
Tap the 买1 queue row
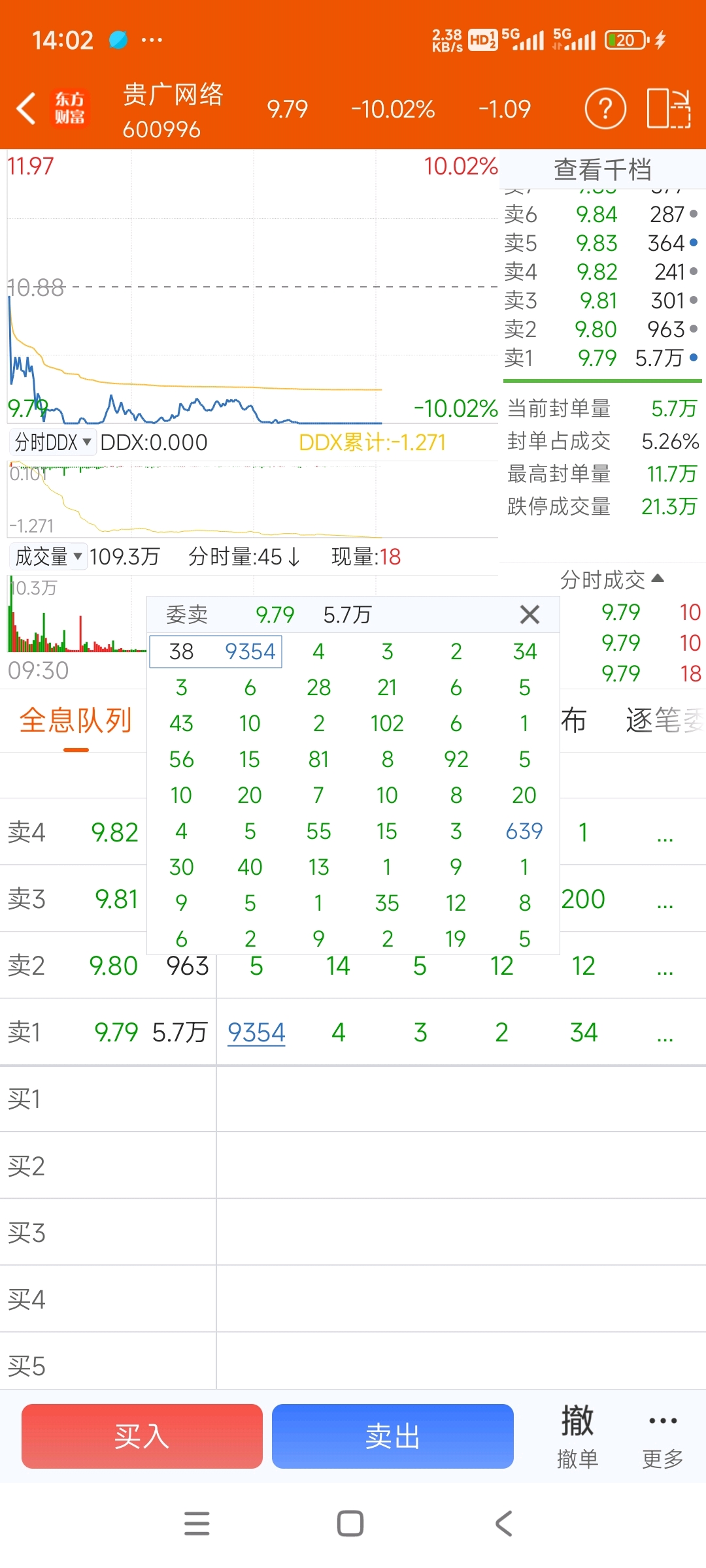pyautogui.click(x=353, y=1099)
